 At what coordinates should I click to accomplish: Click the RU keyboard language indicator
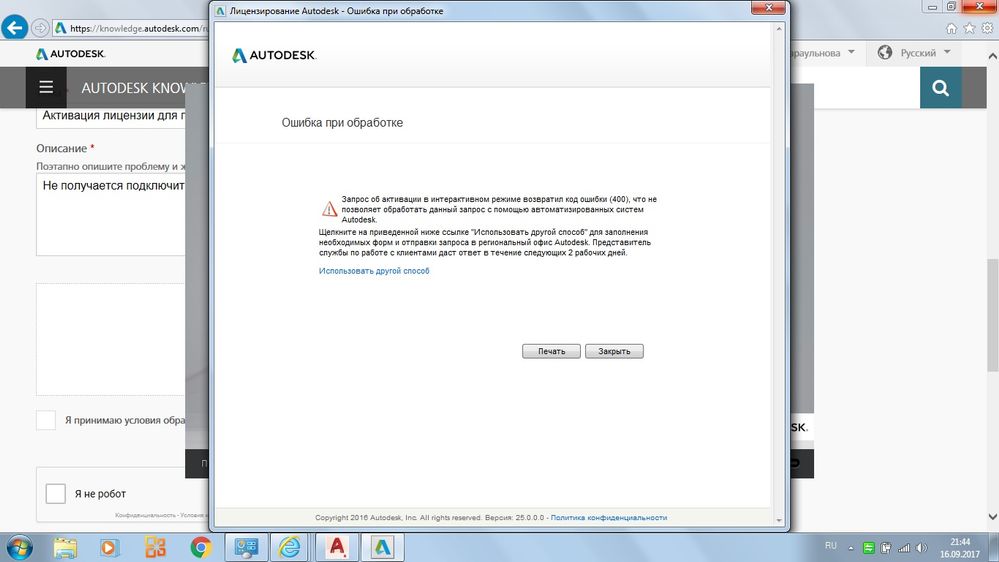(831, 546)
